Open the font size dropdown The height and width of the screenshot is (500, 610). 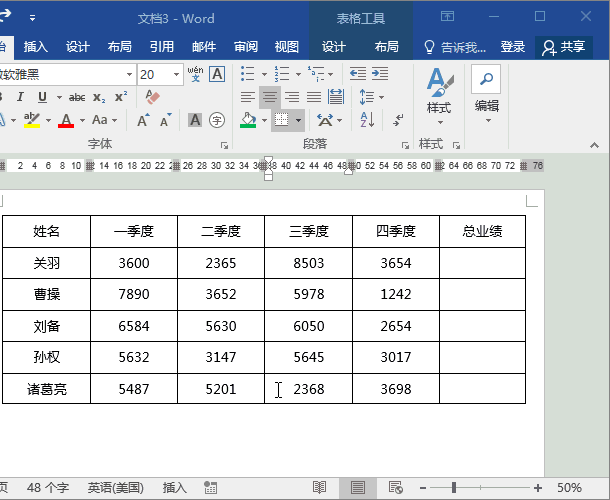[178, 75]
